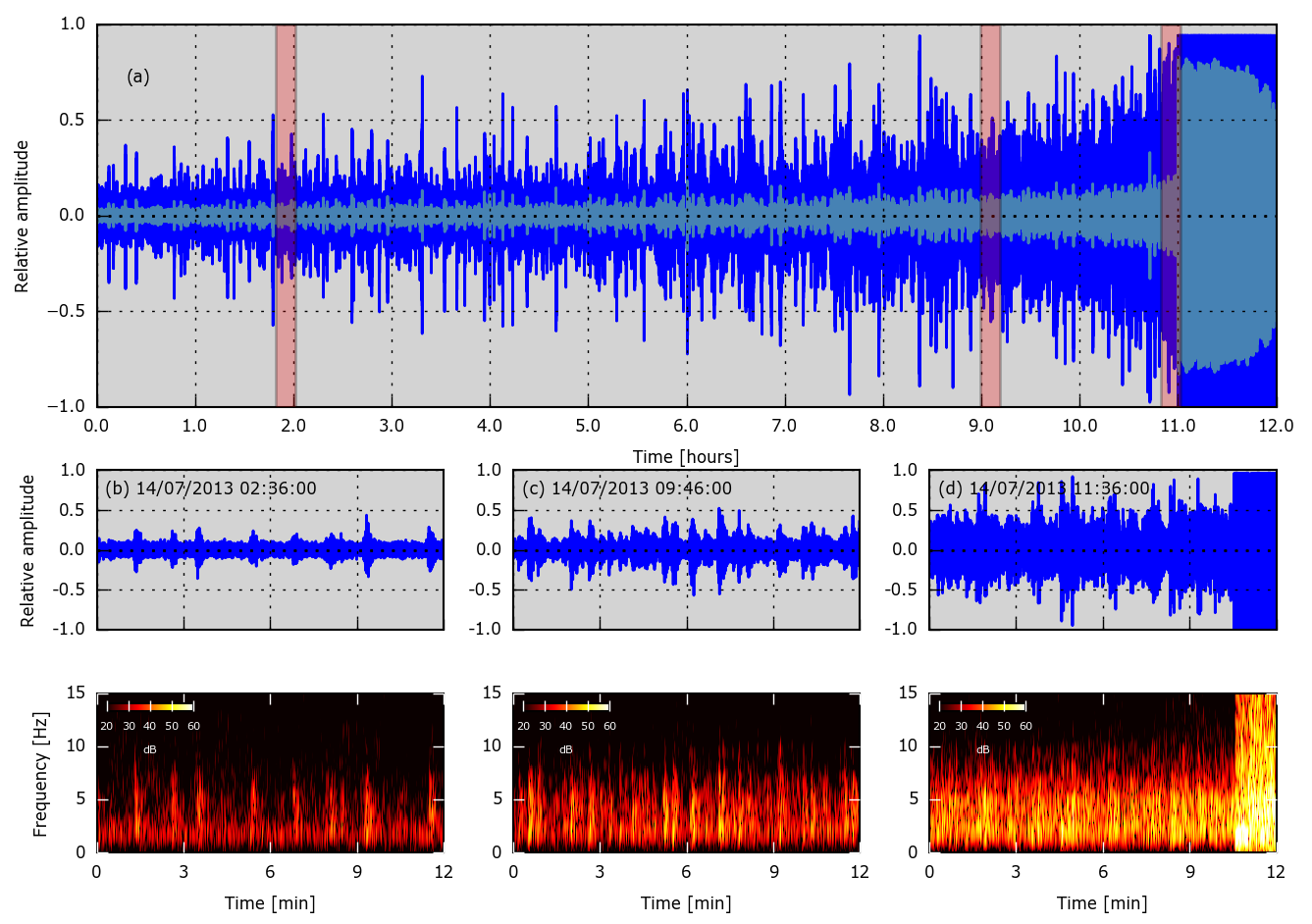This screenshot has height=924, width=1312.
Task: Click the panel (d) 11:36:00 timestamp label
Action: [x=1043, y=488]
